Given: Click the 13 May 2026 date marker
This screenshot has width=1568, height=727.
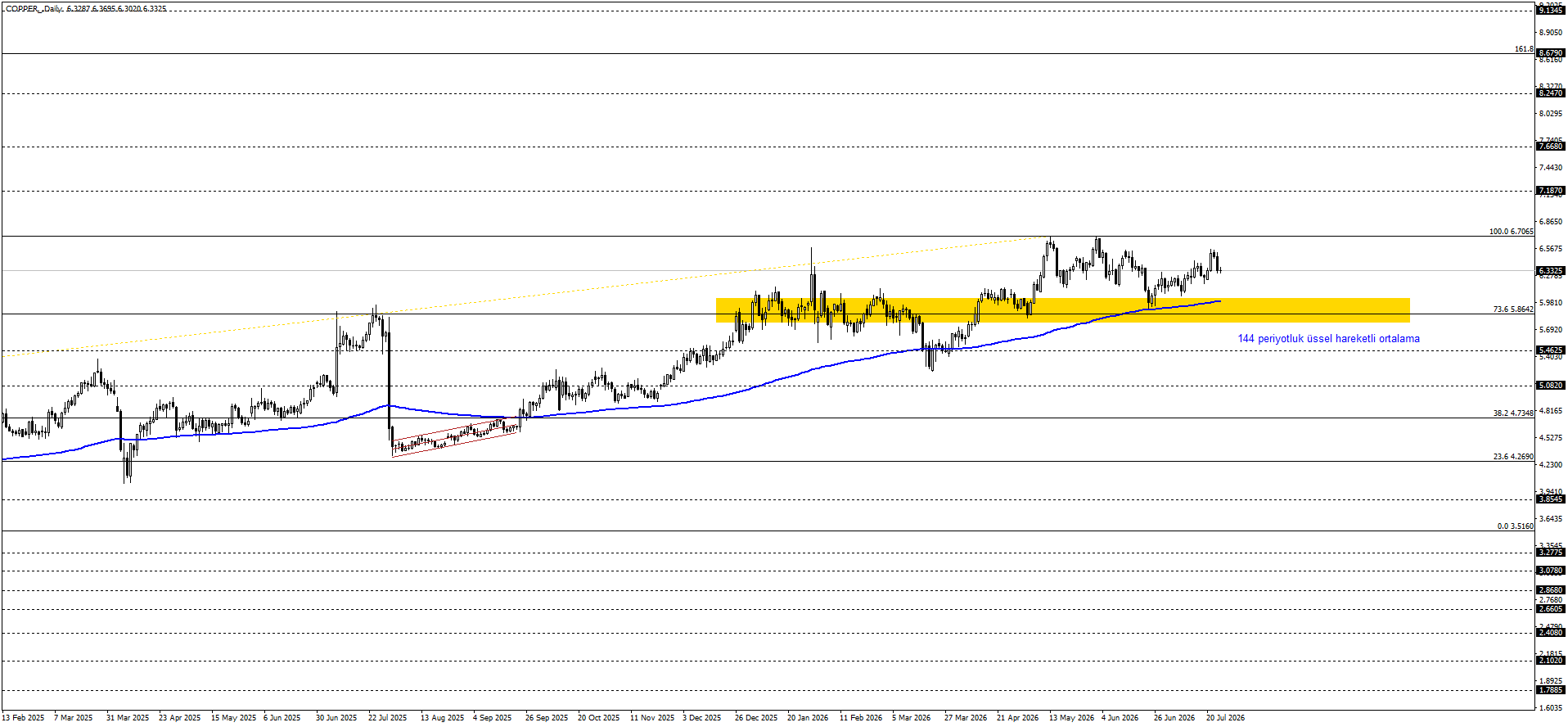Looking at the screenshot, I should 1071,718.
